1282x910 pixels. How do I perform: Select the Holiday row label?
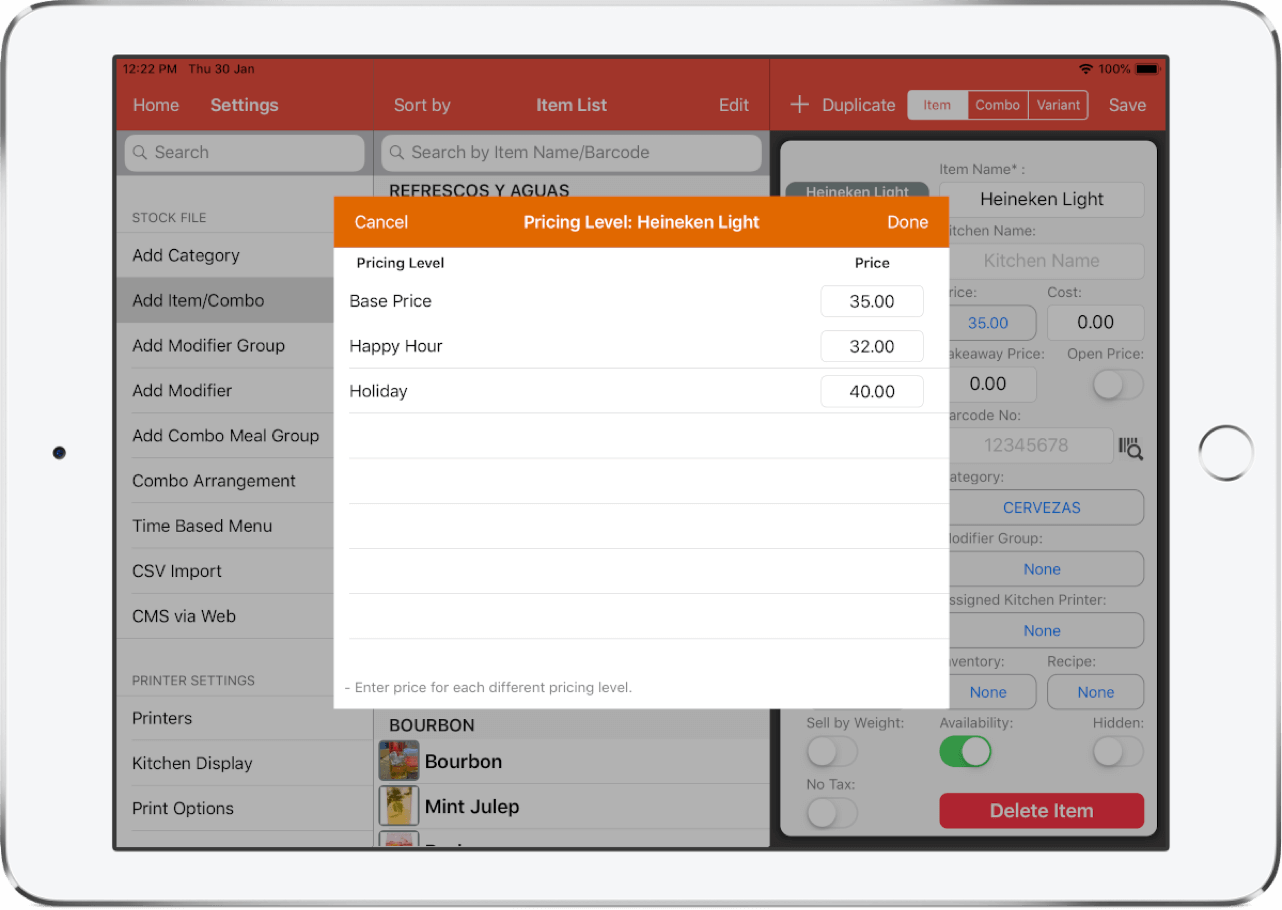tap(378, 391)
